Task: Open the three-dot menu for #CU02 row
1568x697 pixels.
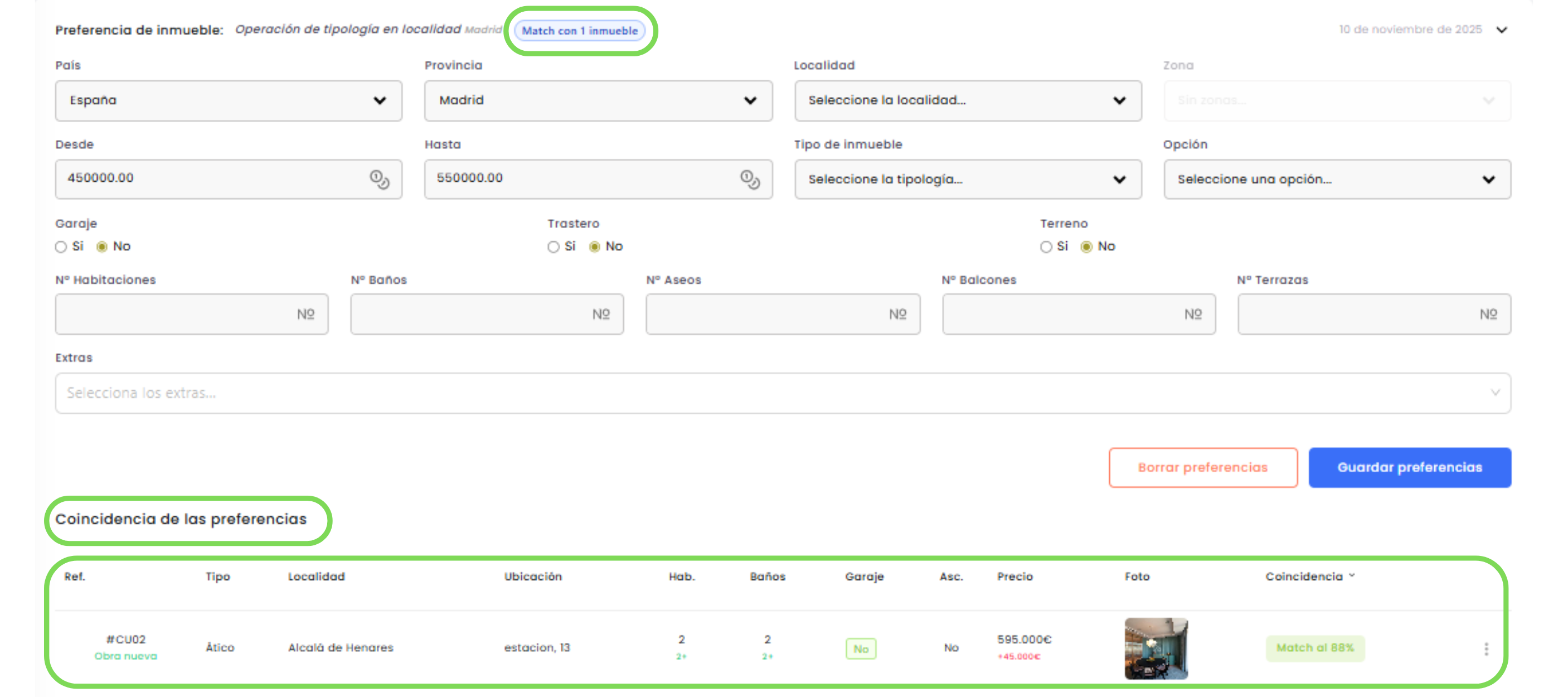Action: [x=1486, y=649]
